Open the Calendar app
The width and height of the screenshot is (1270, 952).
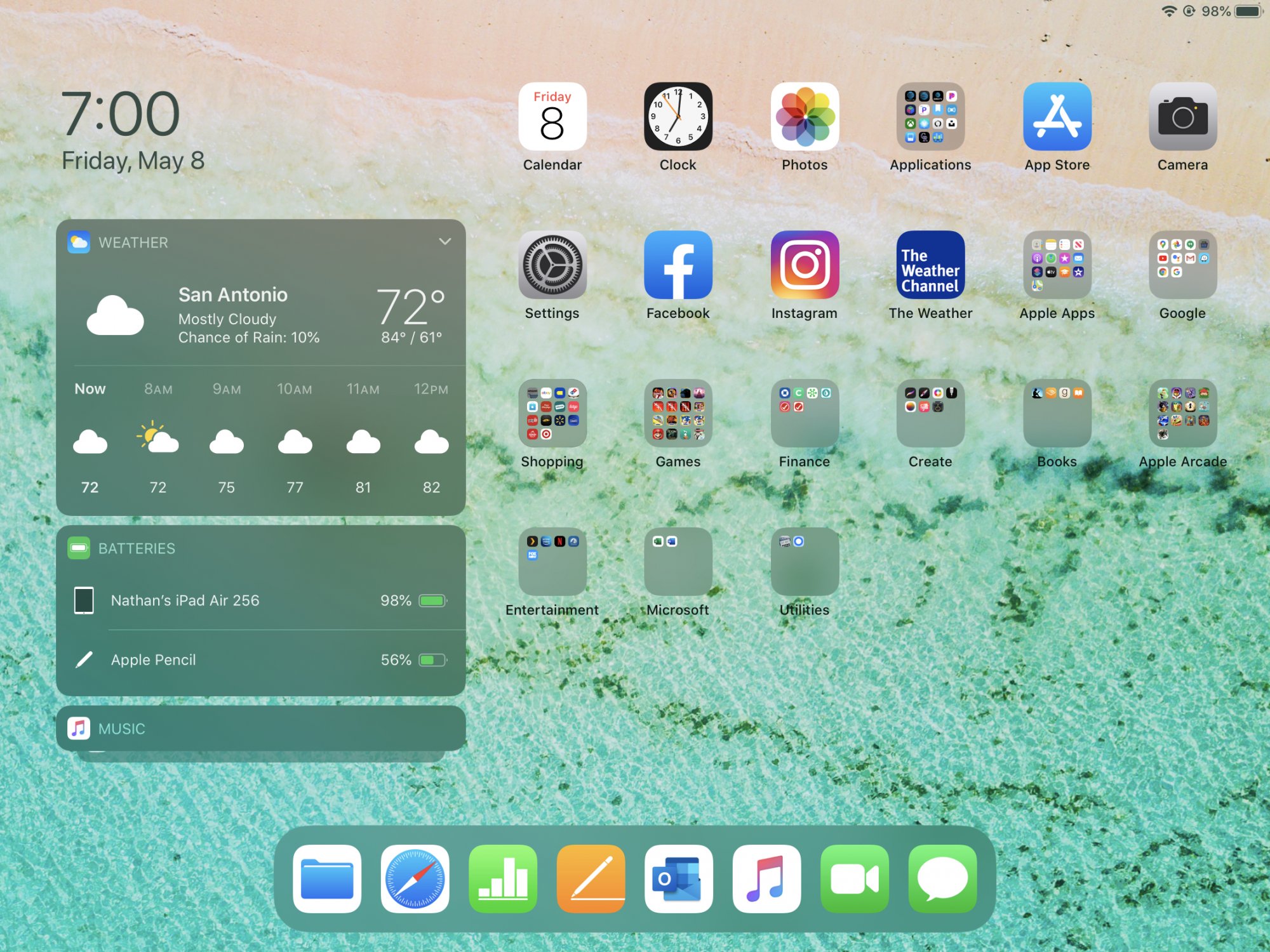point(552,117)
